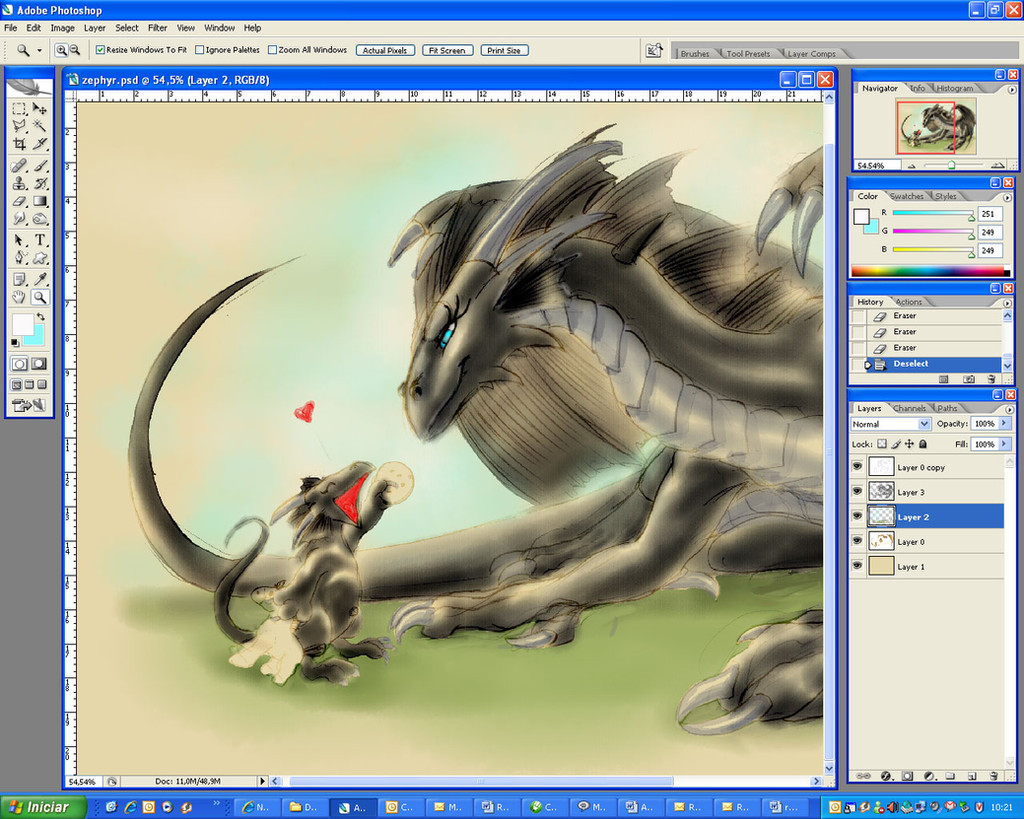
Task: Select the Custom Shape tool
Action: coord(40,257)
